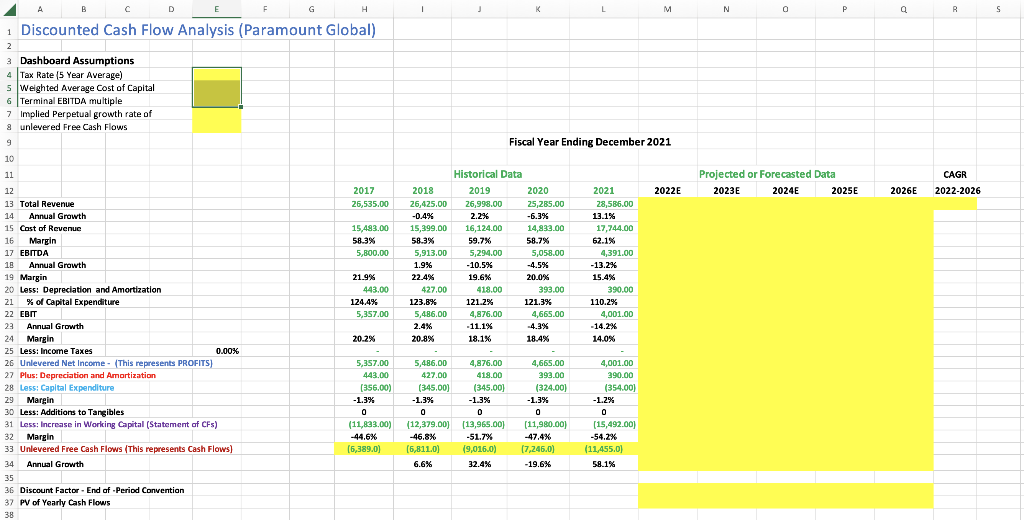Select 2019 EBITDA growth -10.5%
This screenshot has width=1024, height=520.
coord(480,265)
